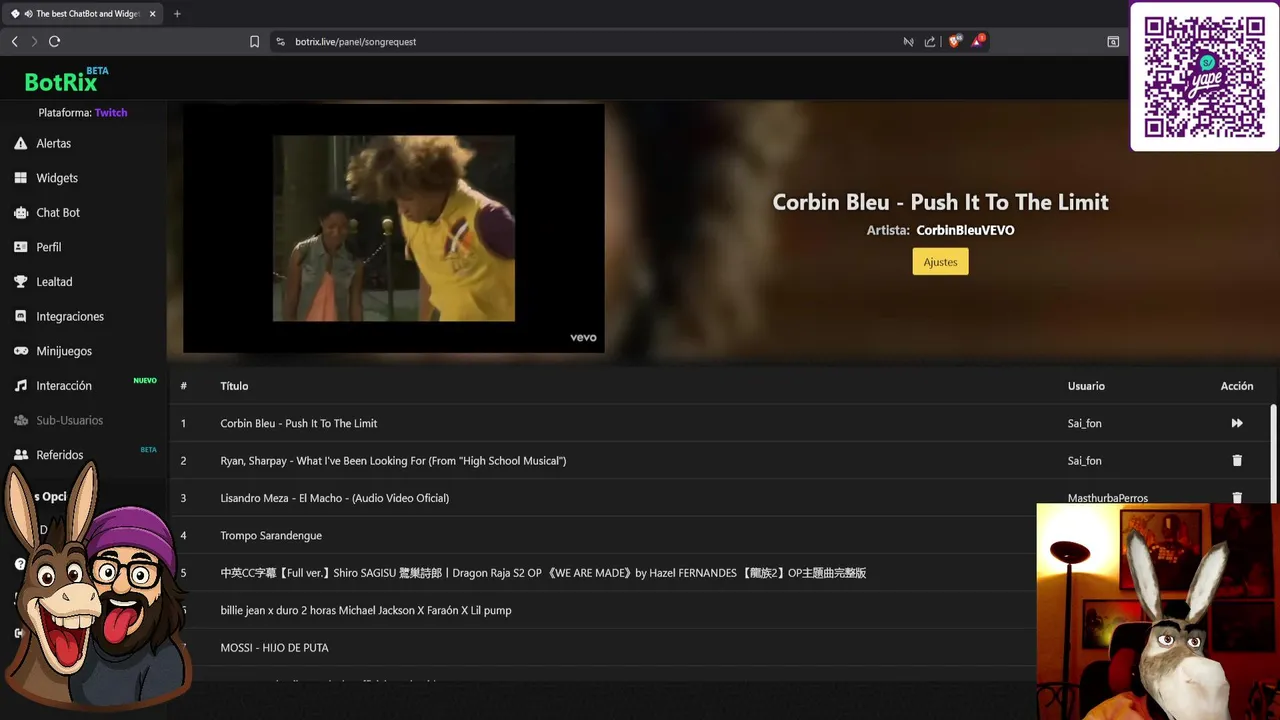Click the address bar icon left of share
The width and height of the screenshot is (1280, 720).
pyautogui.click(x=908, y=42)
